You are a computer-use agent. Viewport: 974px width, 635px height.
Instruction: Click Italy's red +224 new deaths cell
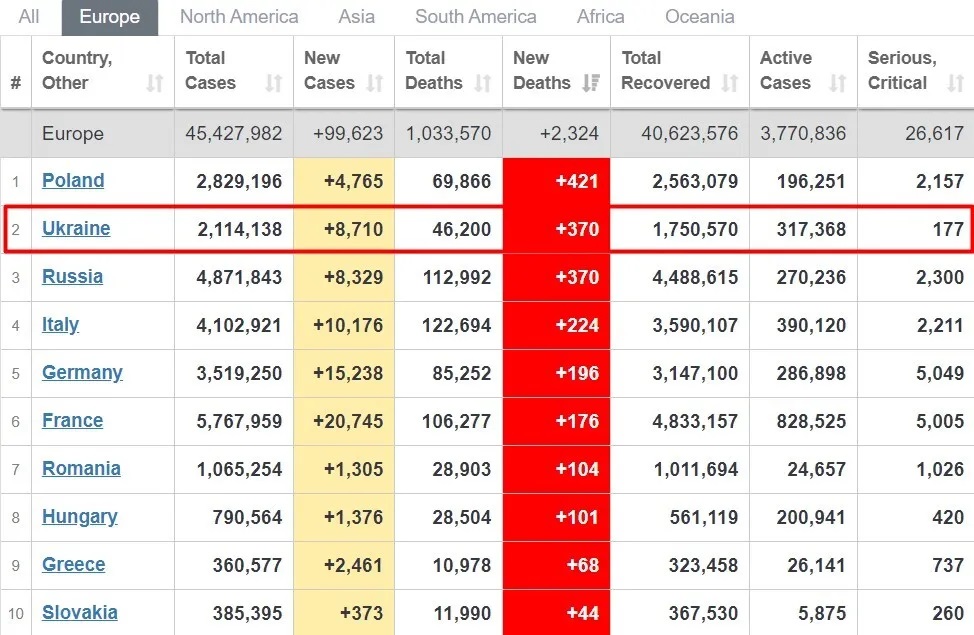pos(557,325)
